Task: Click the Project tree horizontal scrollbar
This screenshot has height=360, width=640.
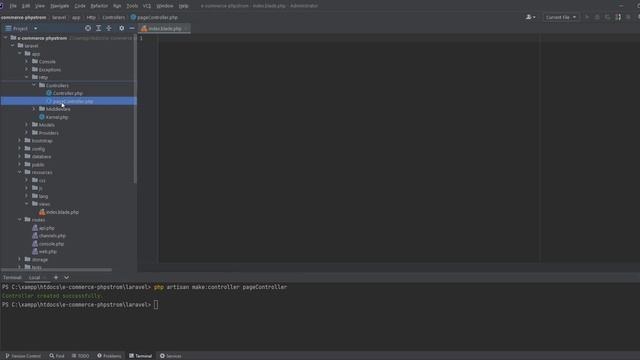Action: coord(56,270)
